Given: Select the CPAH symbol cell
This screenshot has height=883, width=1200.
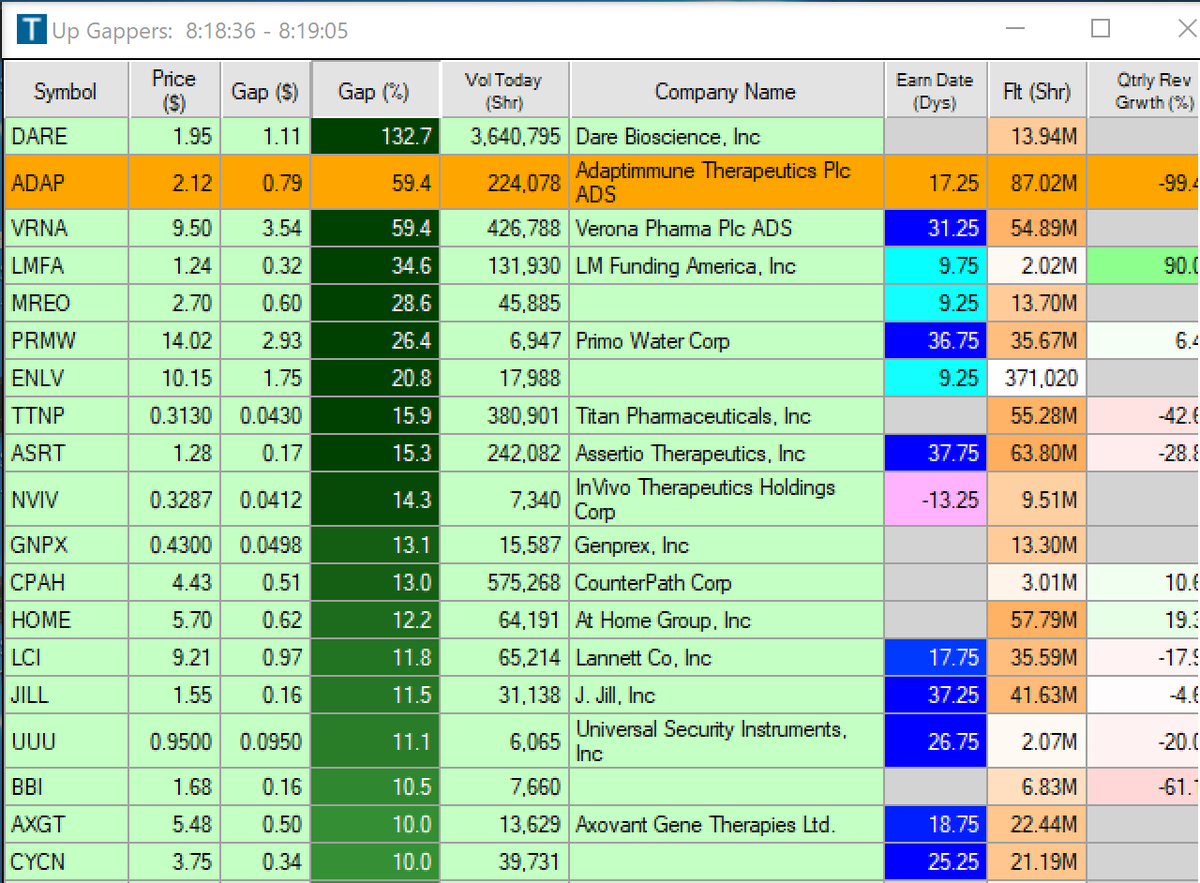Looking at the screenshot, I should 67,583.
